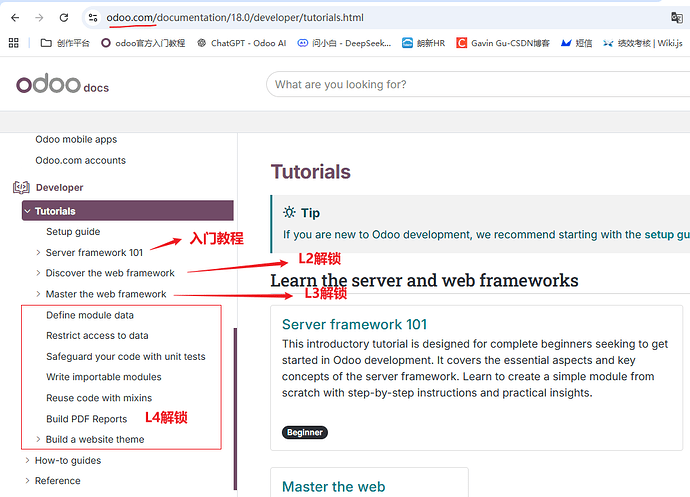Open Build PDF Reports tutorial
Screen dimensions: 690x497
[x=87, y=419]
